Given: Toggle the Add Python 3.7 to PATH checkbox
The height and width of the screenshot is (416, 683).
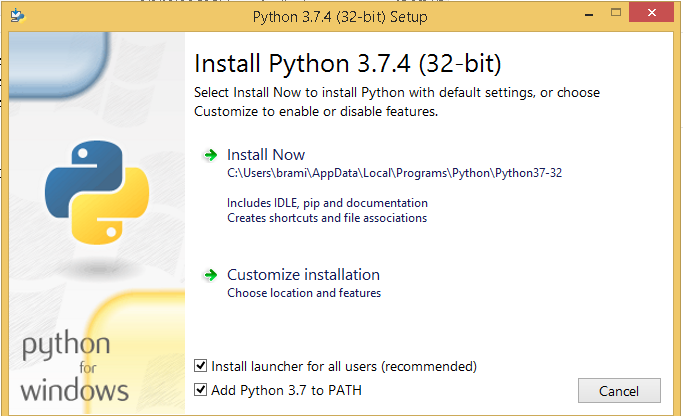Looking at the screenshot, I should point(201,390).
